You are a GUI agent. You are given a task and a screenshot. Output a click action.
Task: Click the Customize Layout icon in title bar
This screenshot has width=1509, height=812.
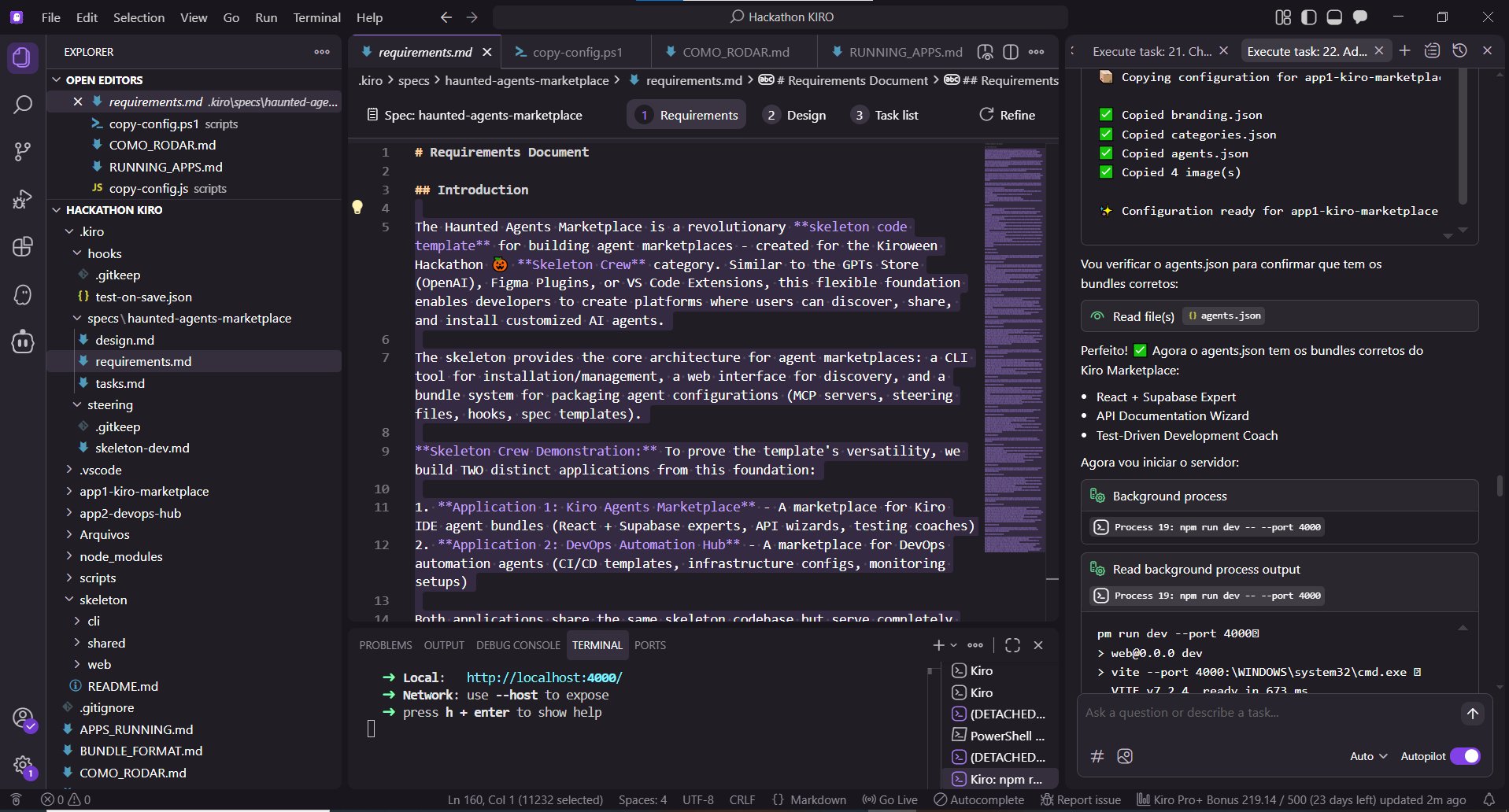coord(1283,17)
